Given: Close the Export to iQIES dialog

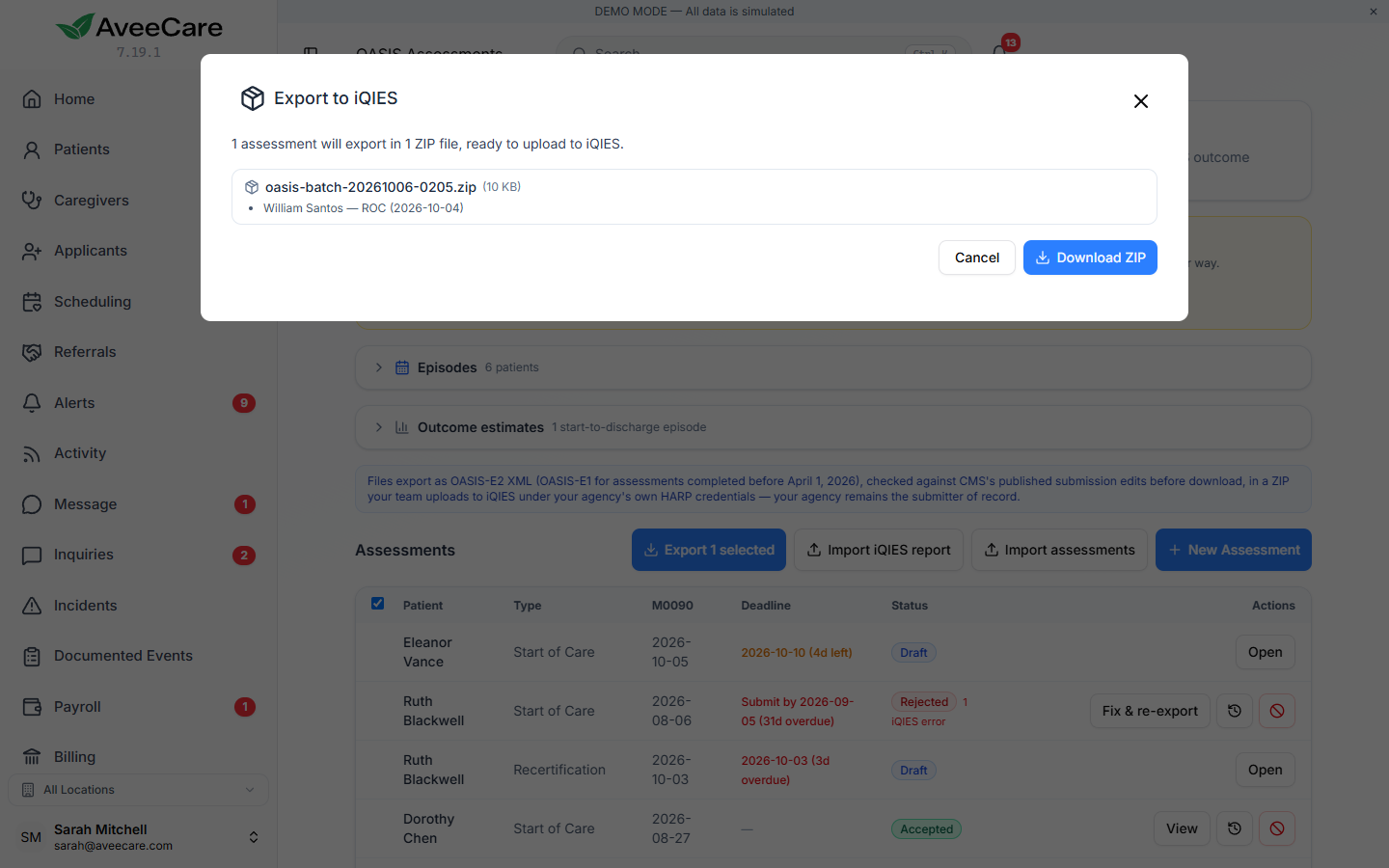Looking at the screenshot, I should click(x=1141, y=101).
